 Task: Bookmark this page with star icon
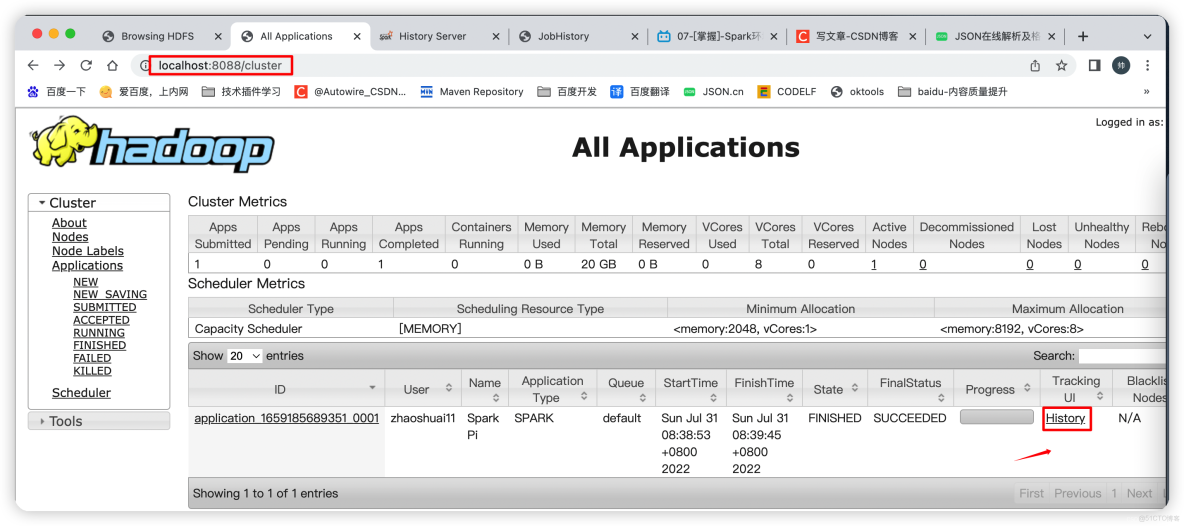coord(1061,66)
